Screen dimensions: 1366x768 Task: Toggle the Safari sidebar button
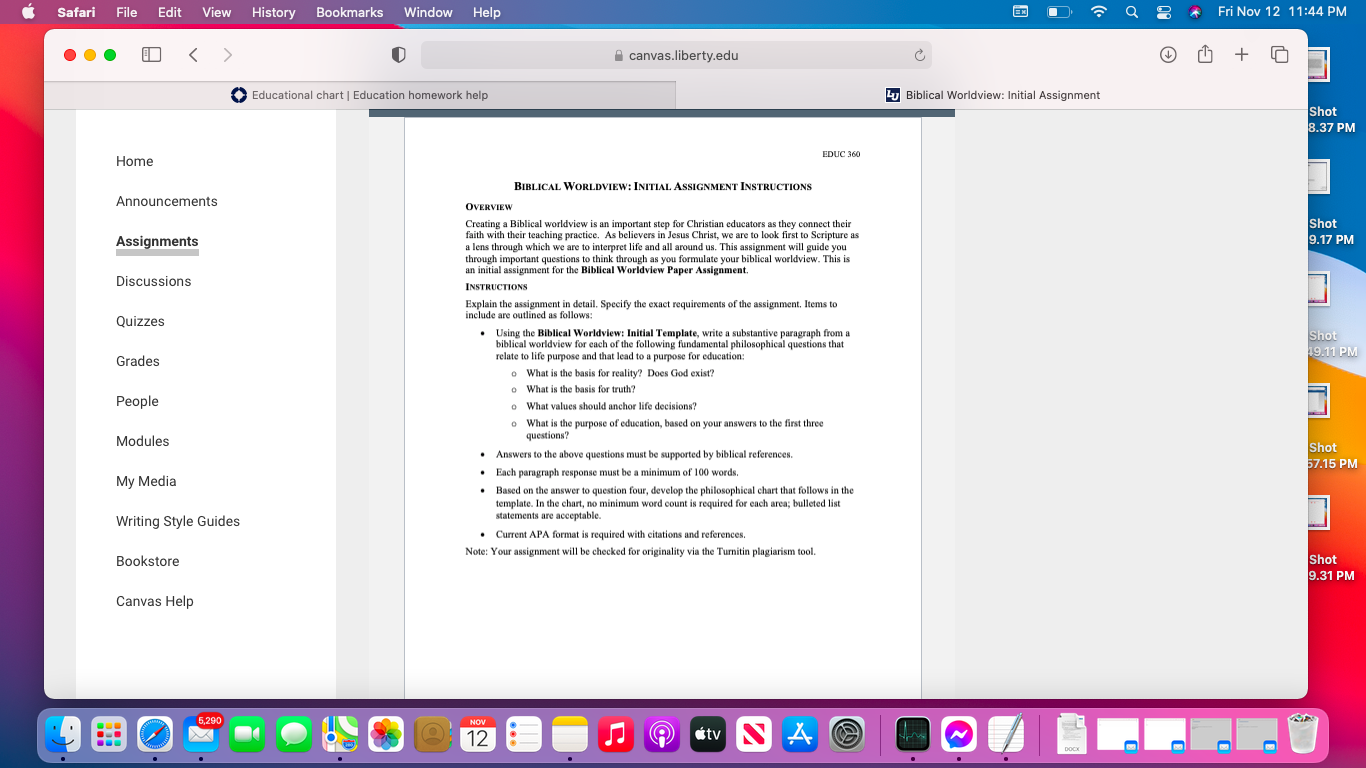152,55
